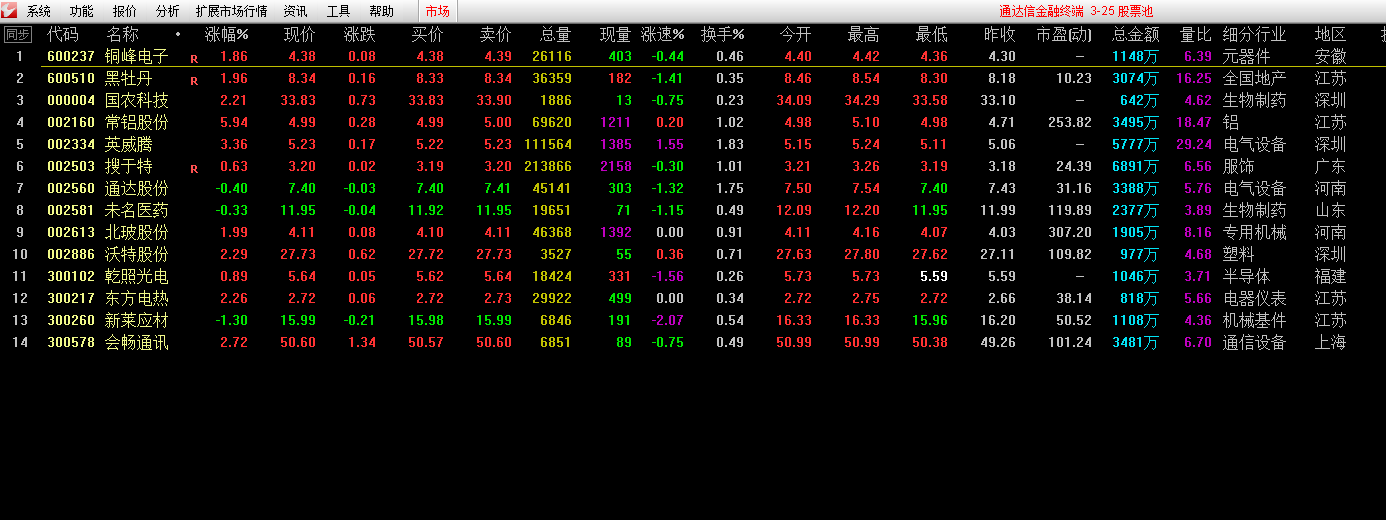This screenshot has height=520, width=1386.
Task: Open the 工具 menu
Action: pyautogui.click(x=338, y=12)
